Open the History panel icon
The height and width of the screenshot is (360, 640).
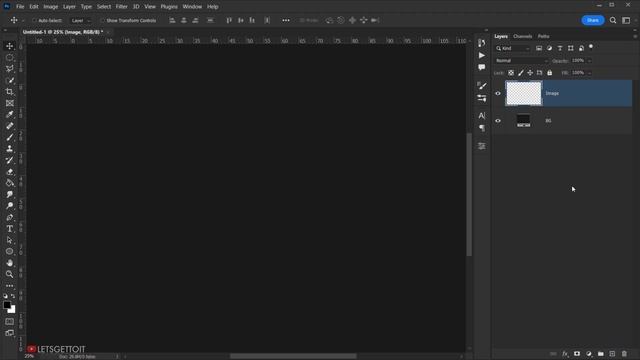tap(482, 43)
